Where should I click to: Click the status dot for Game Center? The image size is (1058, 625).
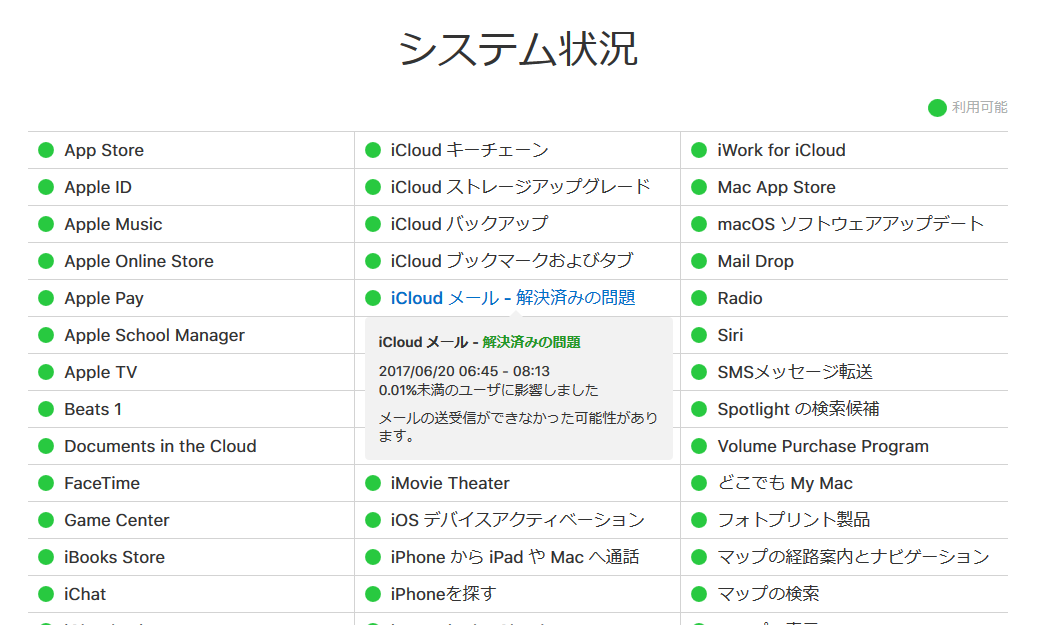coord(45,520)
